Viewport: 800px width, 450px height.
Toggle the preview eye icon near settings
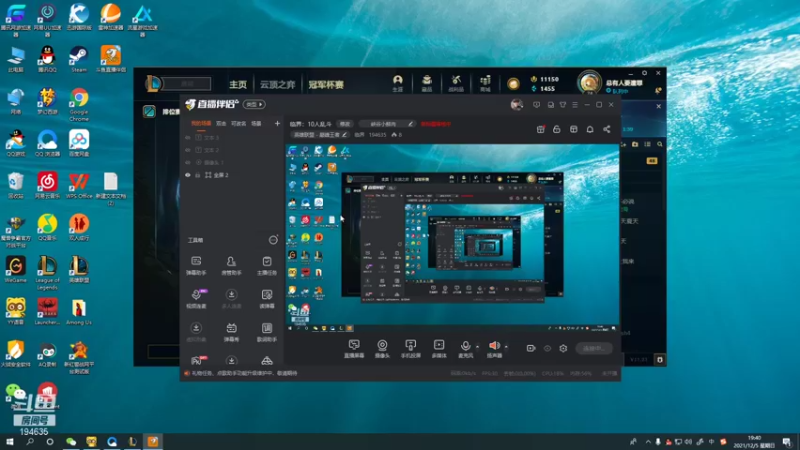click(x=547, y=348)
